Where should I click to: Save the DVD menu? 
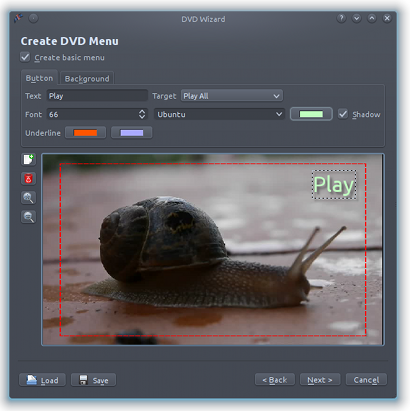(94, 380)
